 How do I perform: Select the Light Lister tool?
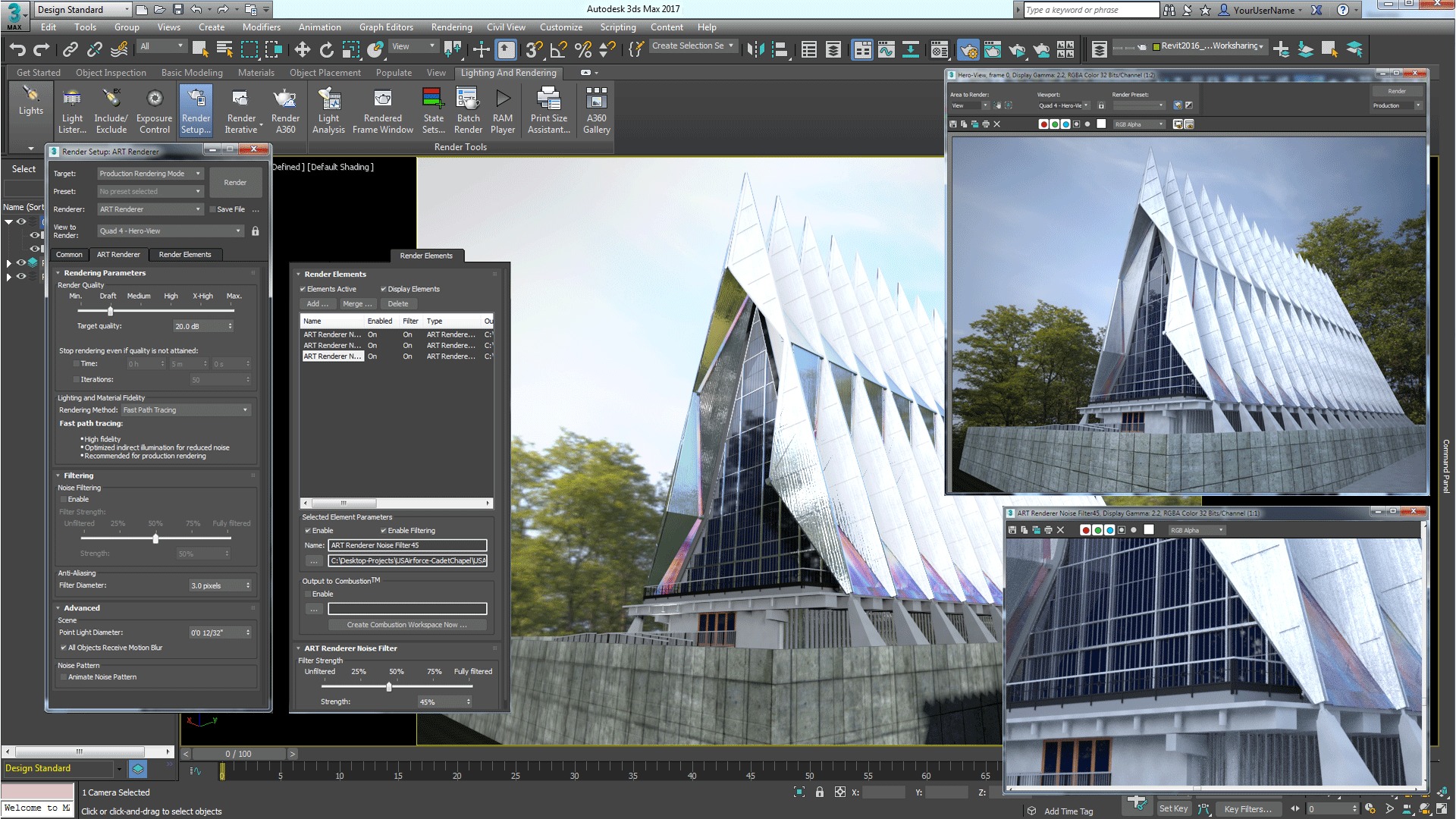pyautogui.click(x=71, y=109)
